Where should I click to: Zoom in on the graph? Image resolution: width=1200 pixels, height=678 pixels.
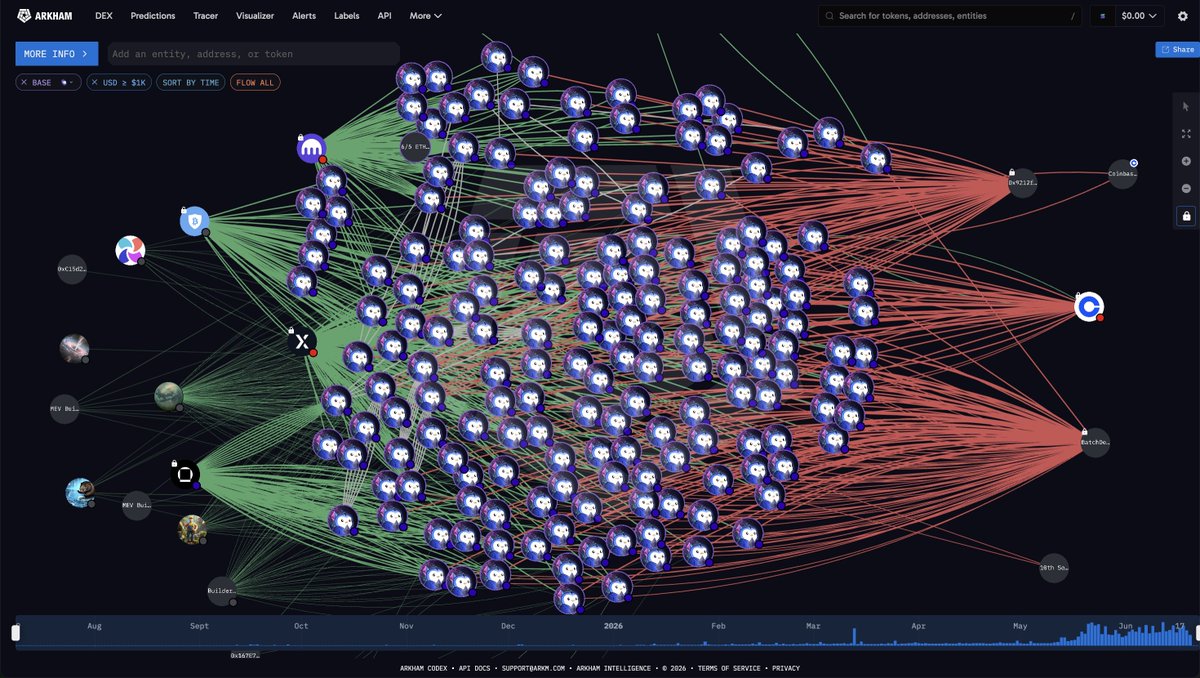1186,161
